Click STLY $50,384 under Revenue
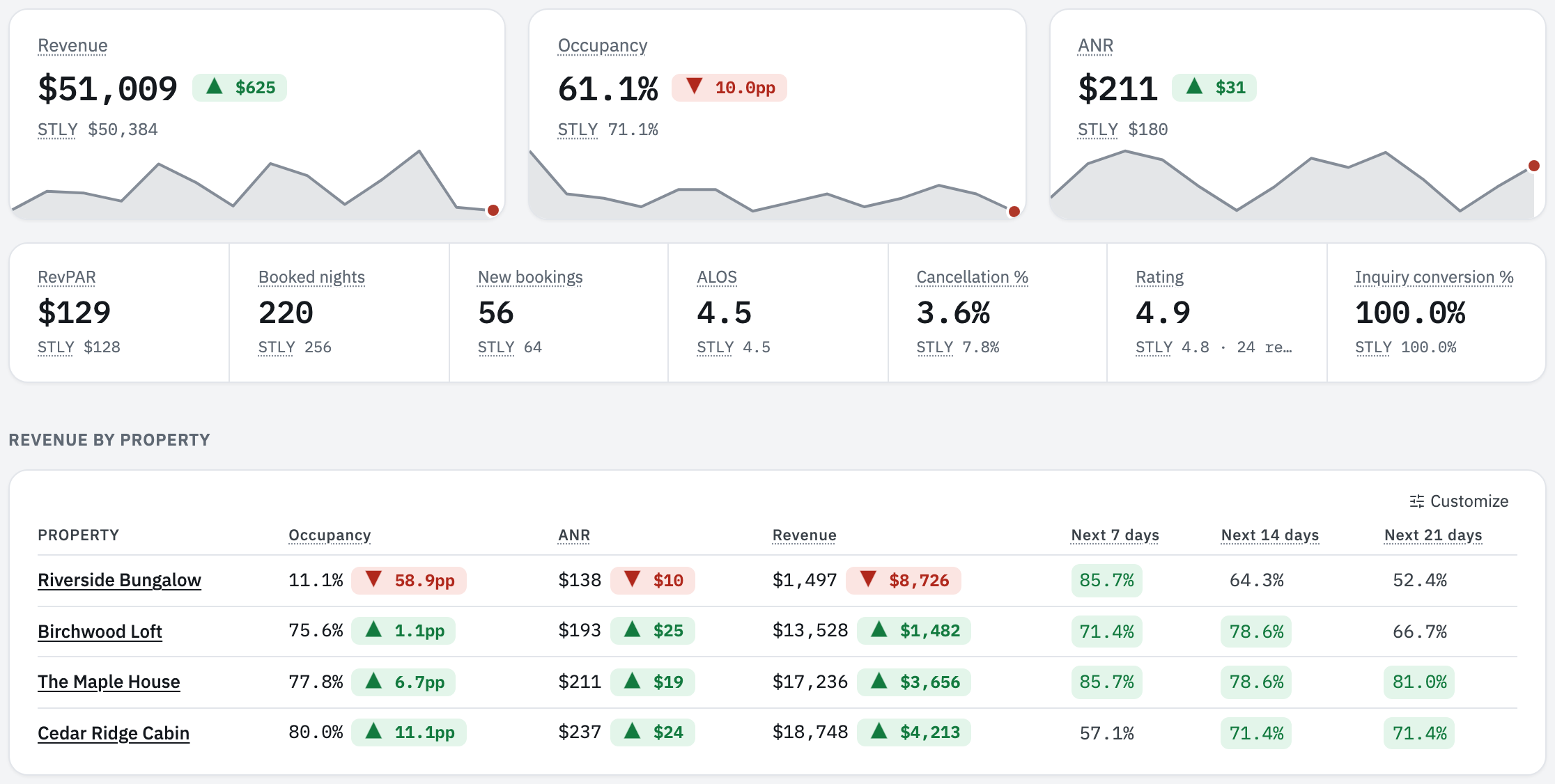The height and width of the screenshot is (784, 1555). coord(98,130)
